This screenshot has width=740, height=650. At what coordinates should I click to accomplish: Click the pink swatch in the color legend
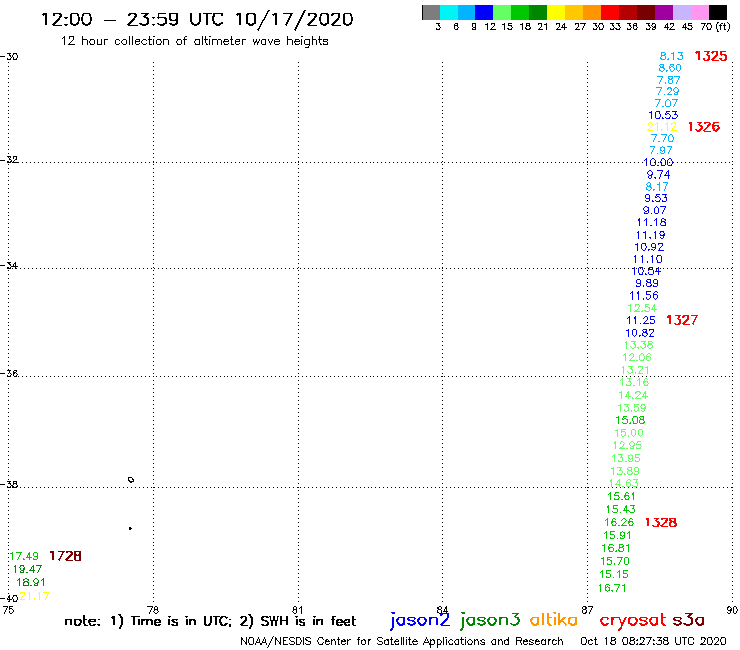coord(699,12)
